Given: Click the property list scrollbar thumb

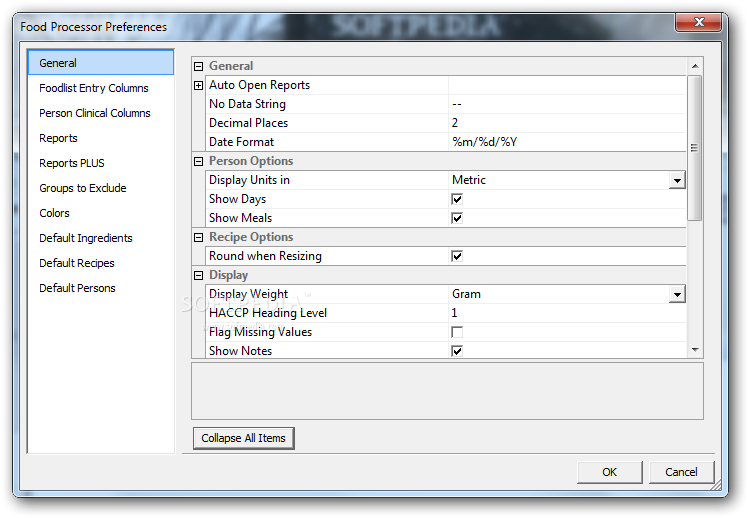Looking at the screenshot, I should [x=695, y=148].
